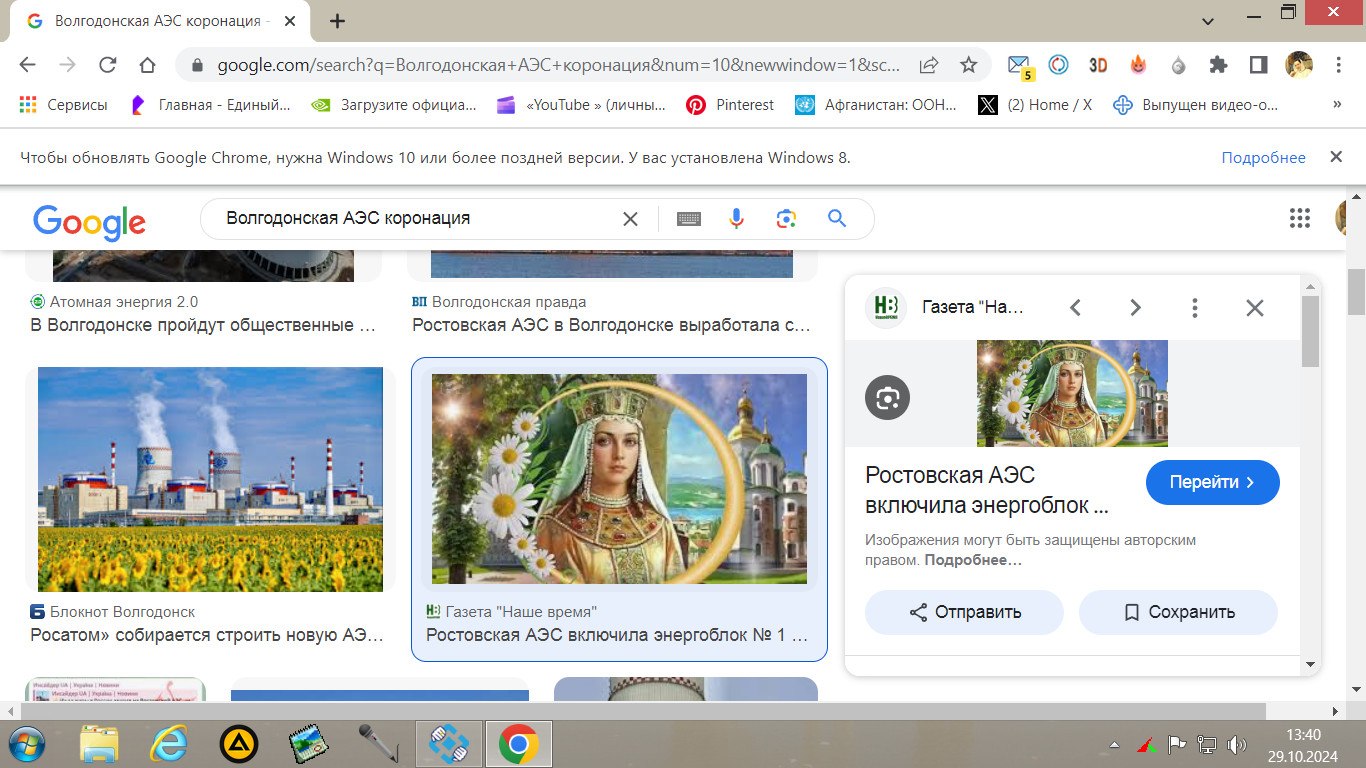Click the Сохранить button
The height and width of the screenshot is (768, 1366).
pyautogui.click(x=1178, y=612)
